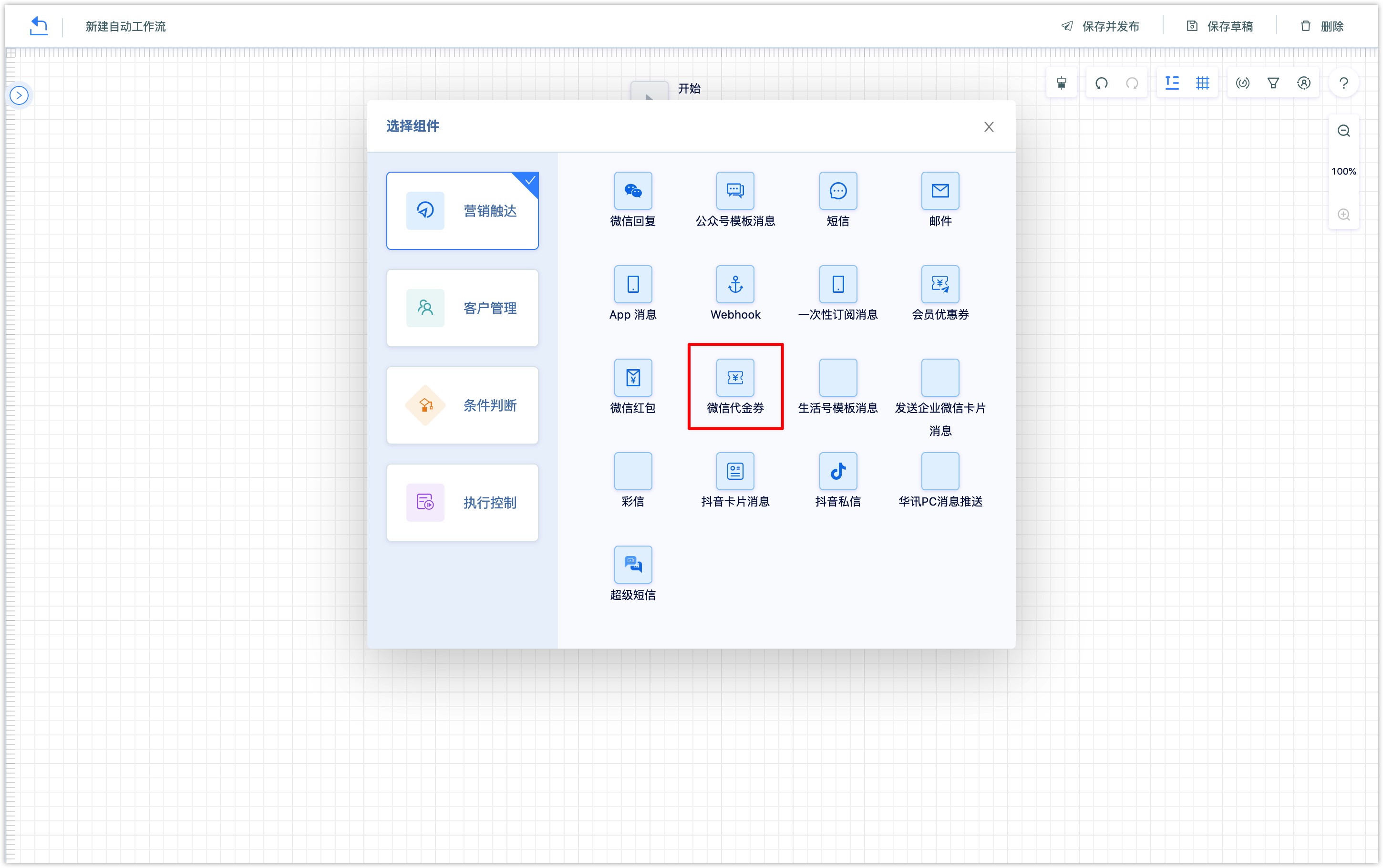Image resolution: width=1383 pixels, height=868 pixels.
Task: Pick the 彩信 MMS component
Action: 632,481
